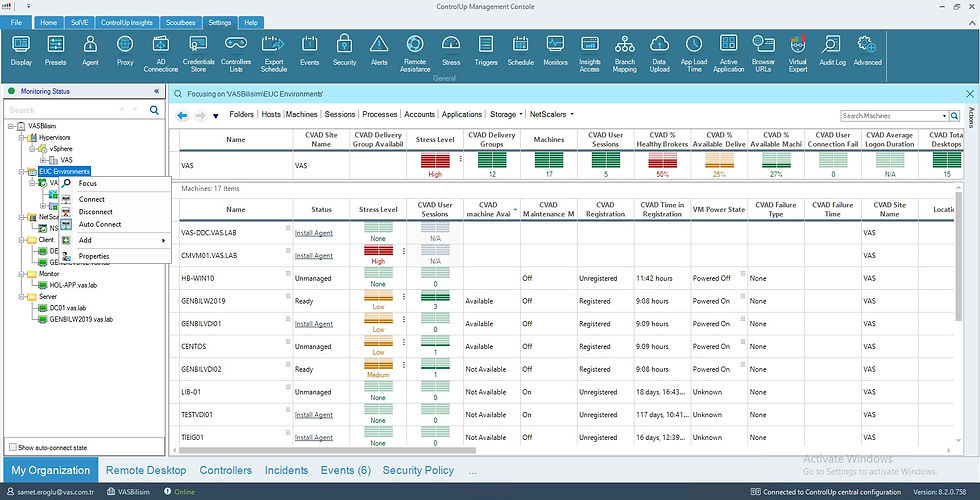Open Browser URLs settings

763,54
